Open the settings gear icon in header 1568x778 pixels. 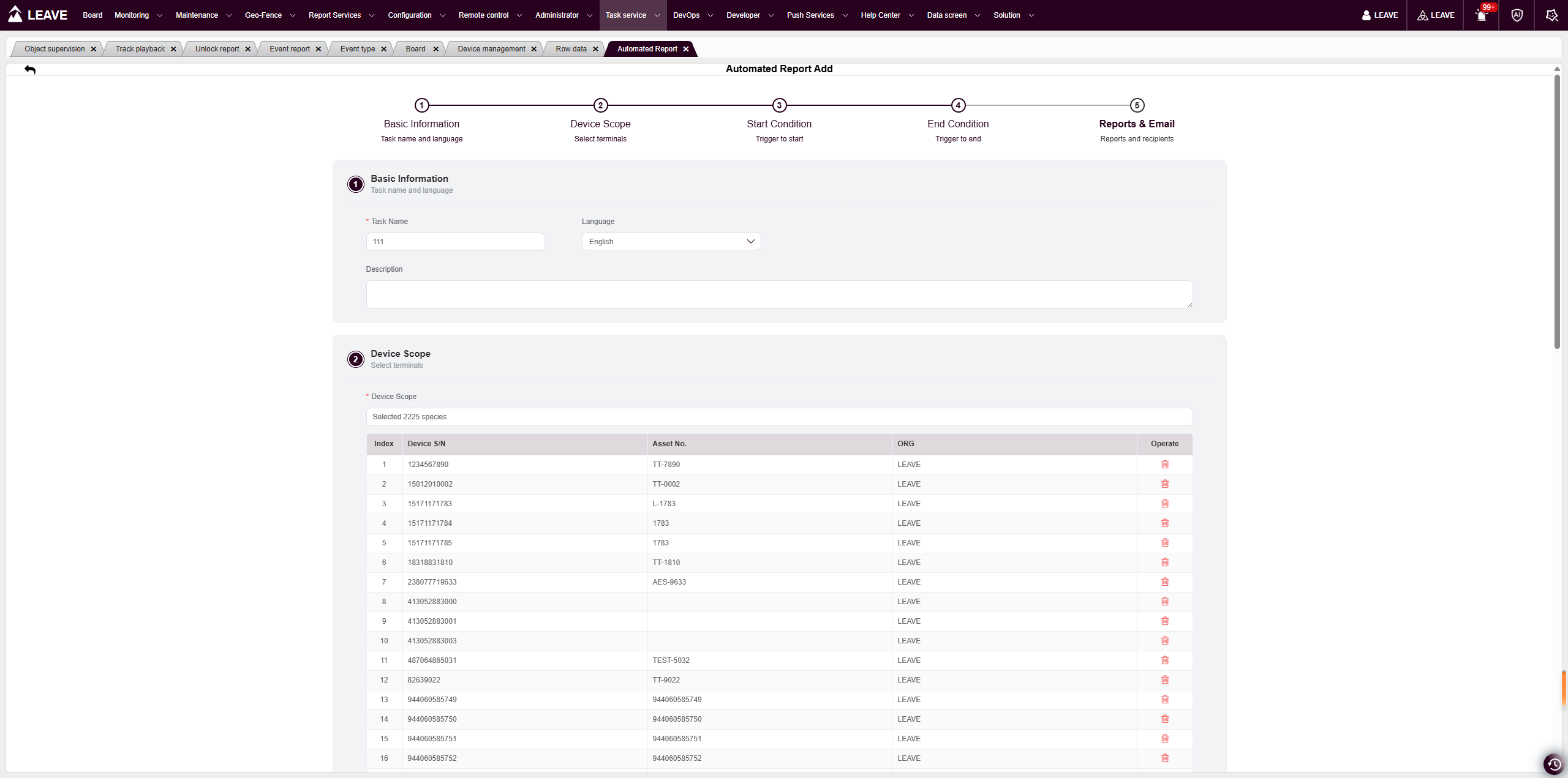1551,15
